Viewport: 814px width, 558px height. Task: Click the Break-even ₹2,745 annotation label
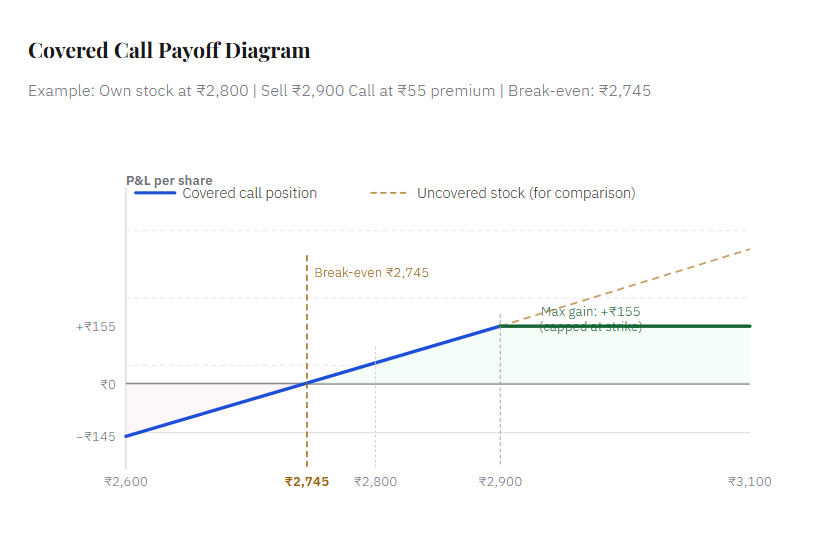pyautogui.click(x=371, y=272)
